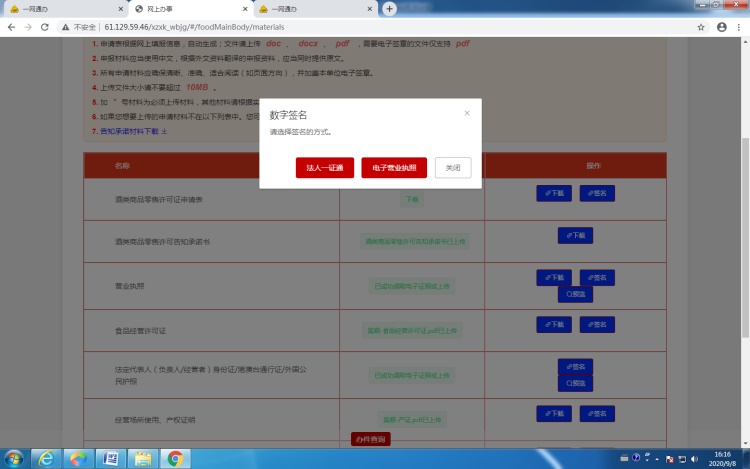Open Chrome profile avatar icon
750x469 pixels.
point(721,27)
